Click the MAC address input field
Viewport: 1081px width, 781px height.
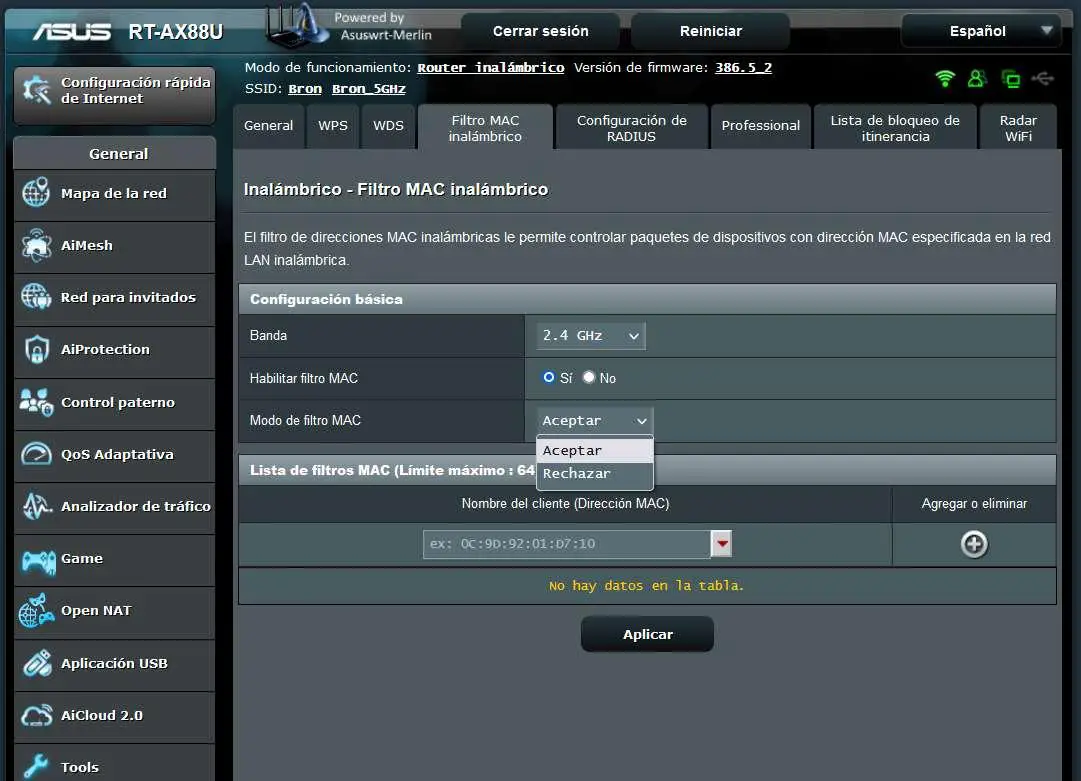pyautogui.click(x=566, y=544)
